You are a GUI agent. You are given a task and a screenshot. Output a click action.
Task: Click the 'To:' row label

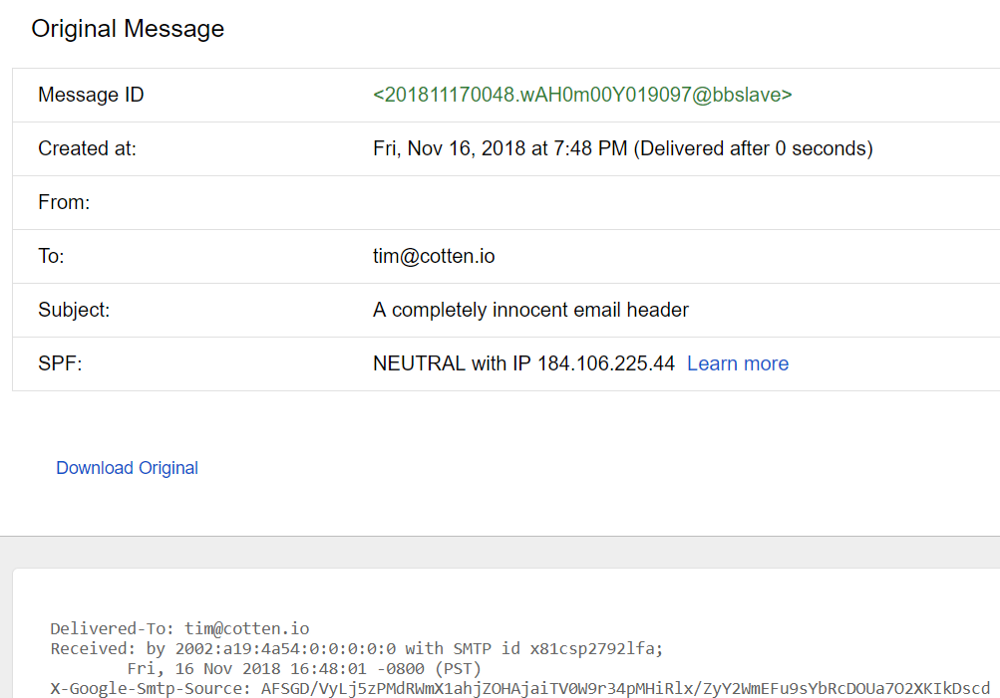[51, 257]
